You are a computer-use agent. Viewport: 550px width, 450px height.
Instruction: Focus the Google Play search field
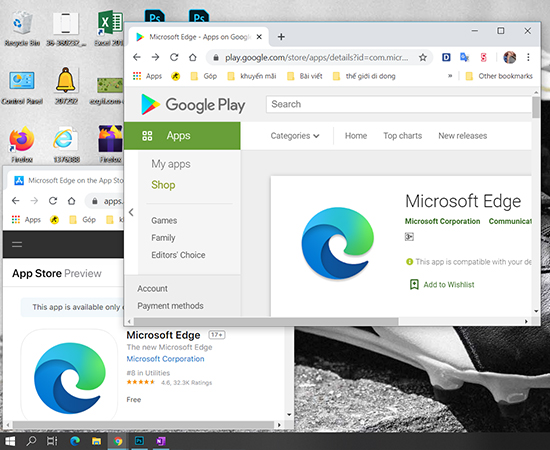(x=399, y=104)
